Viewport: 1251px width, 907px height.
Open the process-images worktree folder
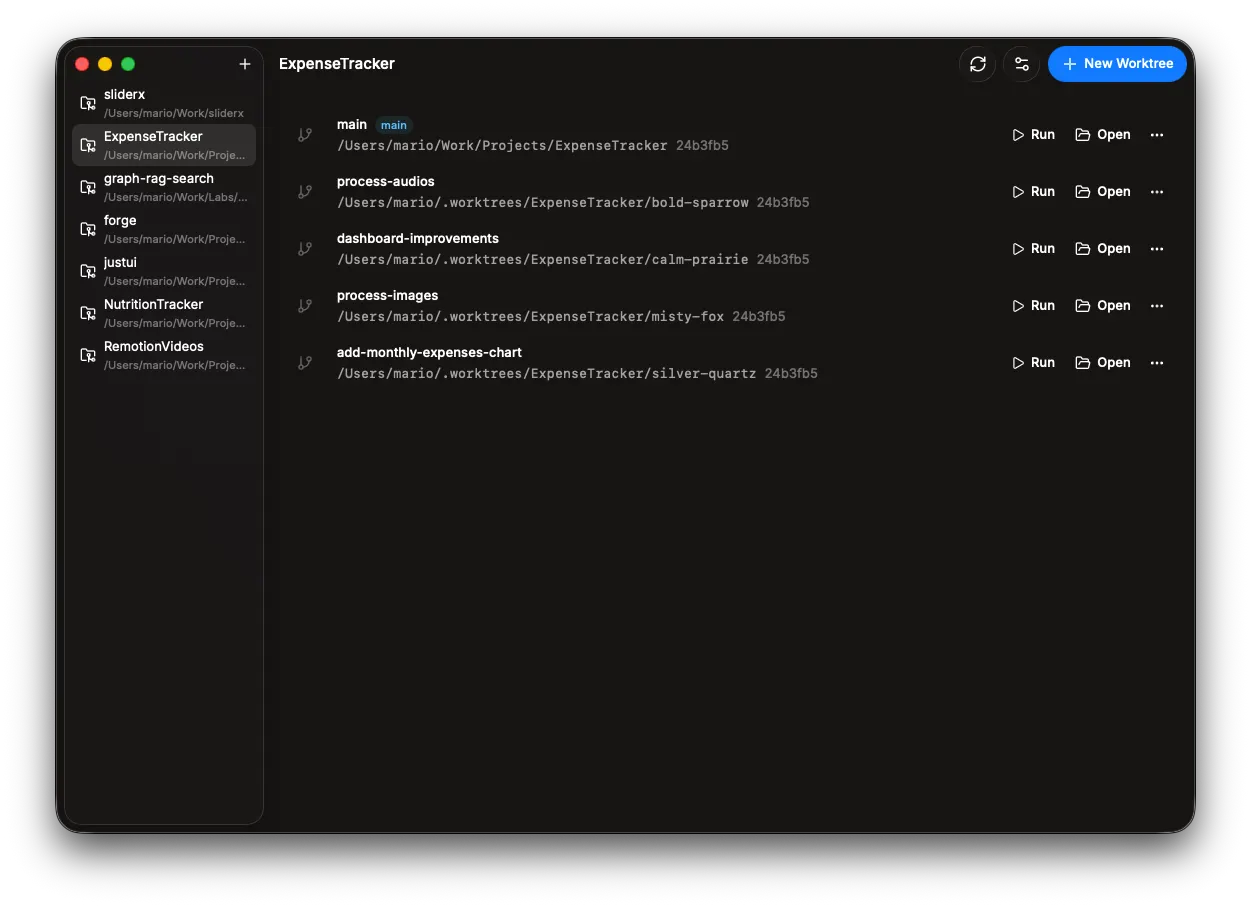1103,306
